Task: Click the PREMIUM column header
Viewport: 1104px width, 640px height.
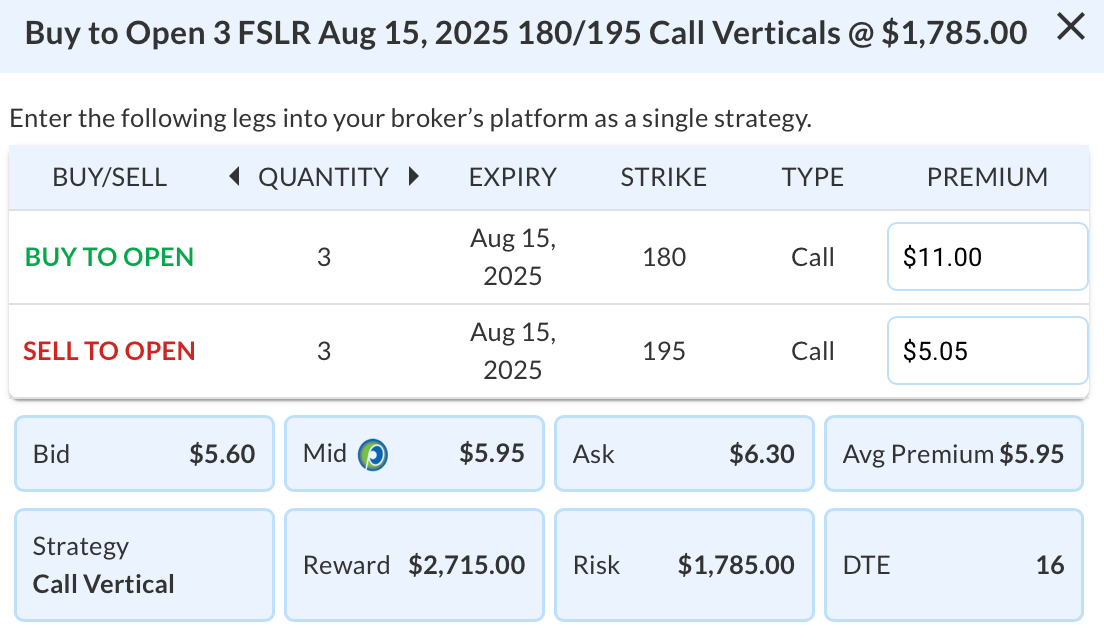Action: click(x=987, y=177)
